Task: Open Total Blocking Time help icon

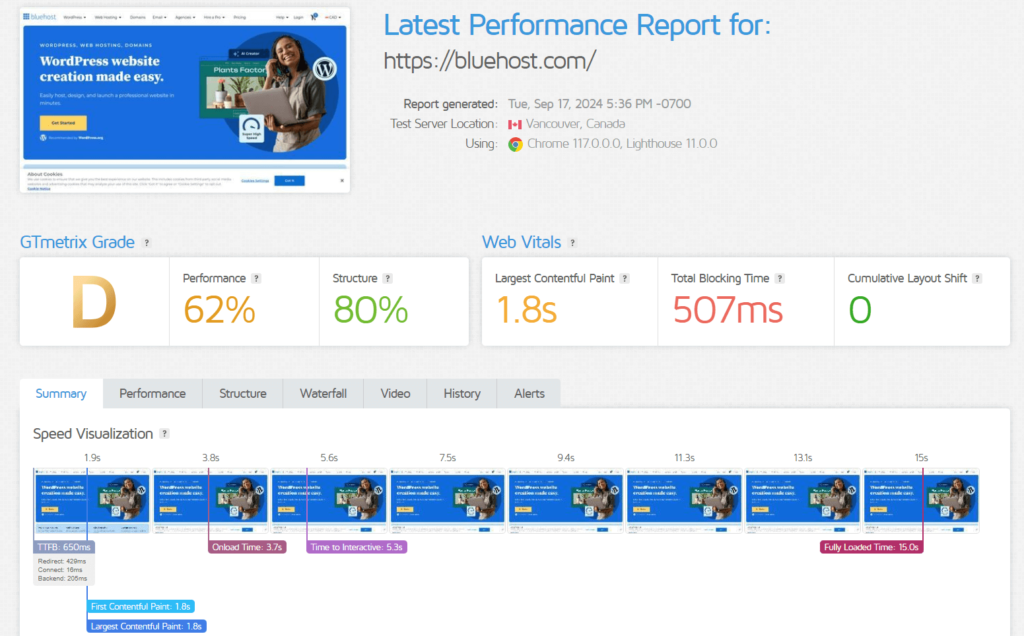Action: (780, 278)
